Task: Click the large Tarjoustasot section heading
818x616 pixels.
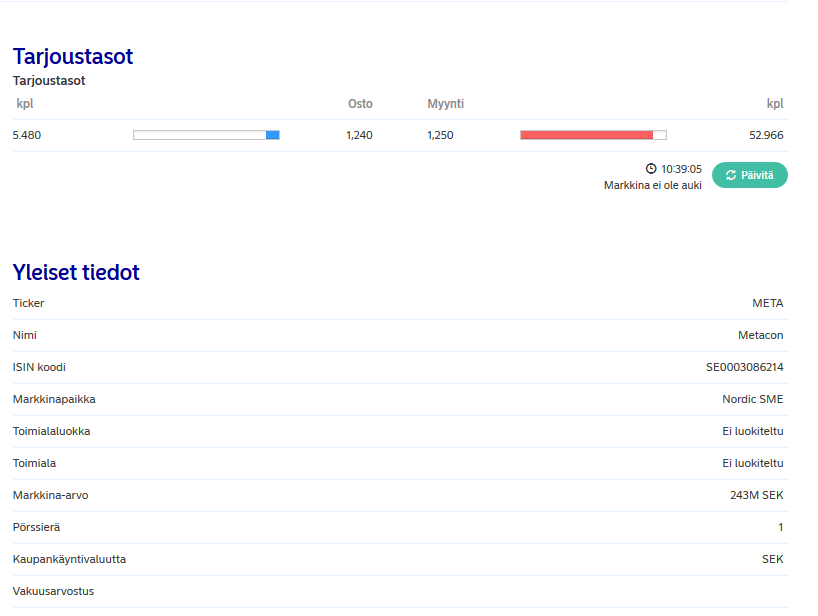Action: click(72, 56)
